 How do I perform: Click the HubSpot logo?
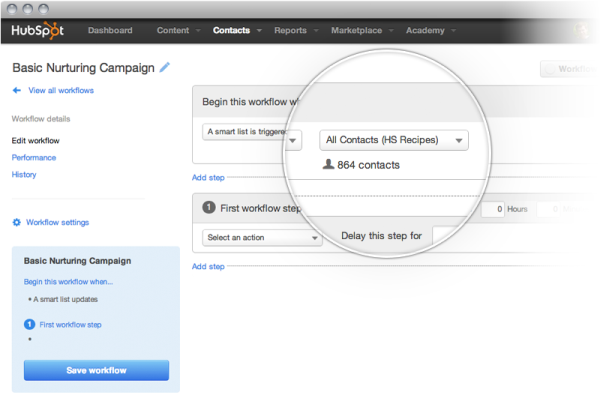[x=37, y=30]
